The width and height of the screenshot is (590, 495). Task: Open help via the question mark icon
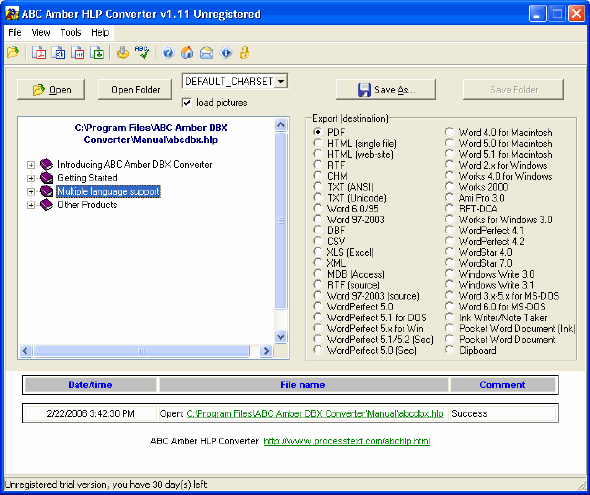coord(168,52)
